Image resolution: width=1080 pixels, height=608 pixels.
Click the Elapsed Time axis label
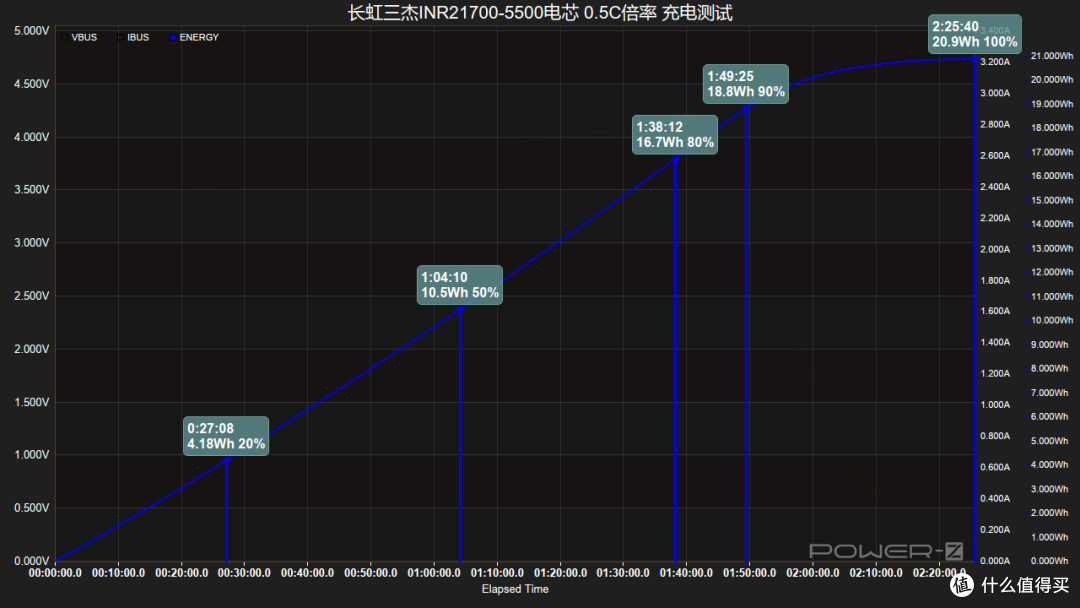tap(515, 589)
